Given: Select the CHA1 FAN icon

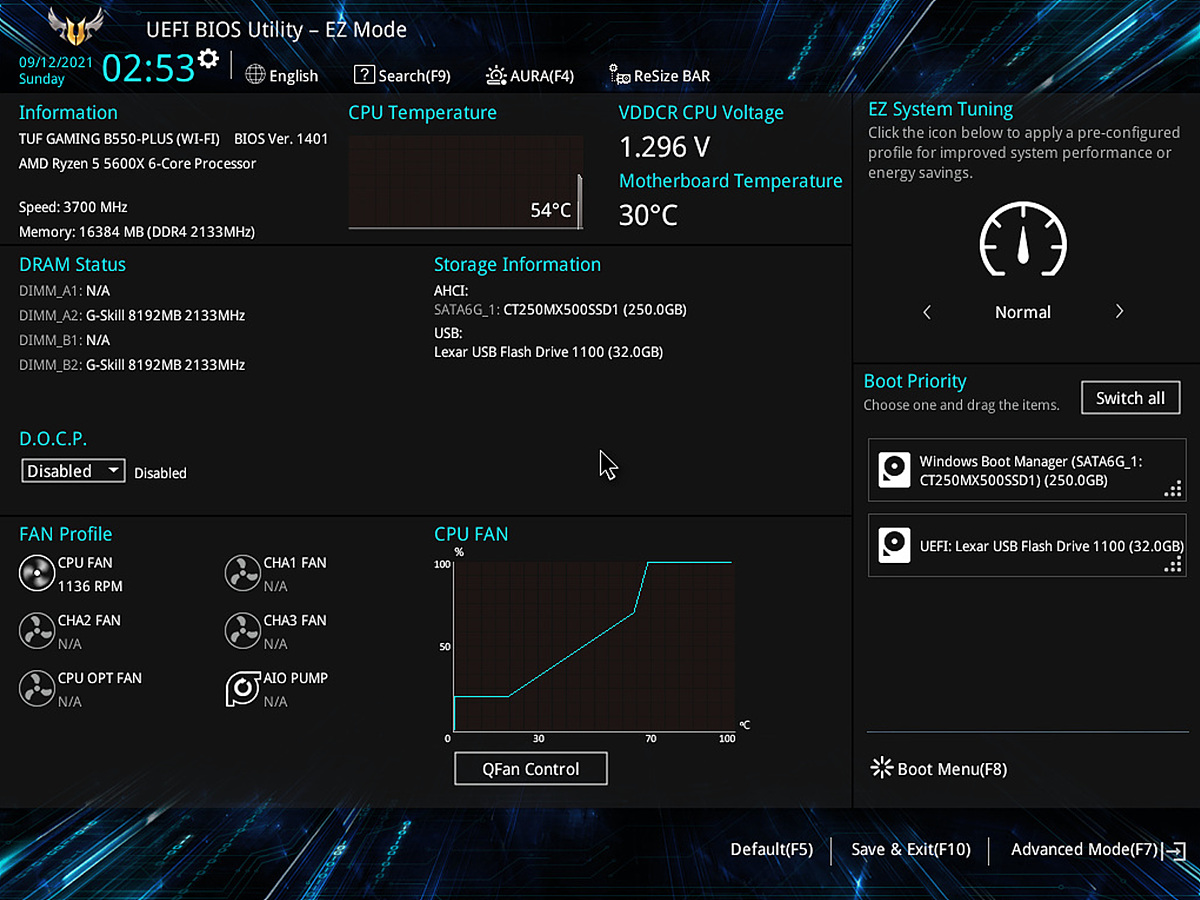Looking at the screenshot, I should [x=242, y=573].
